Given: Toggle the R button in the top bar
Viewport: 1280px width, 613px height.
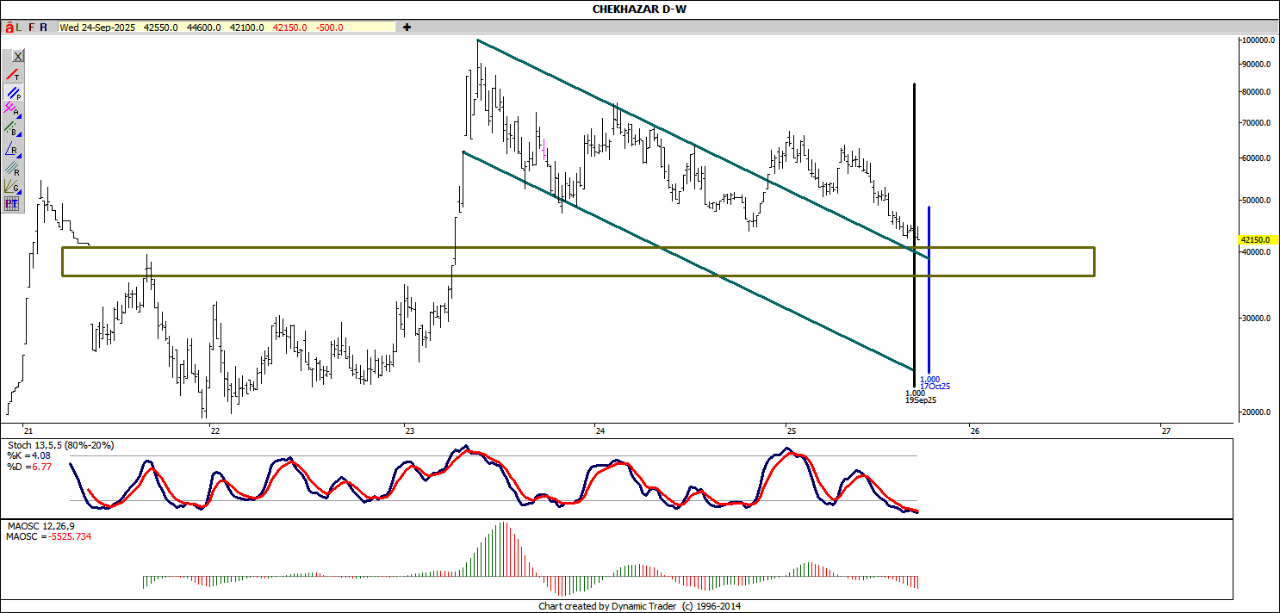Looking at the screenshot, I should pos(43,28).
